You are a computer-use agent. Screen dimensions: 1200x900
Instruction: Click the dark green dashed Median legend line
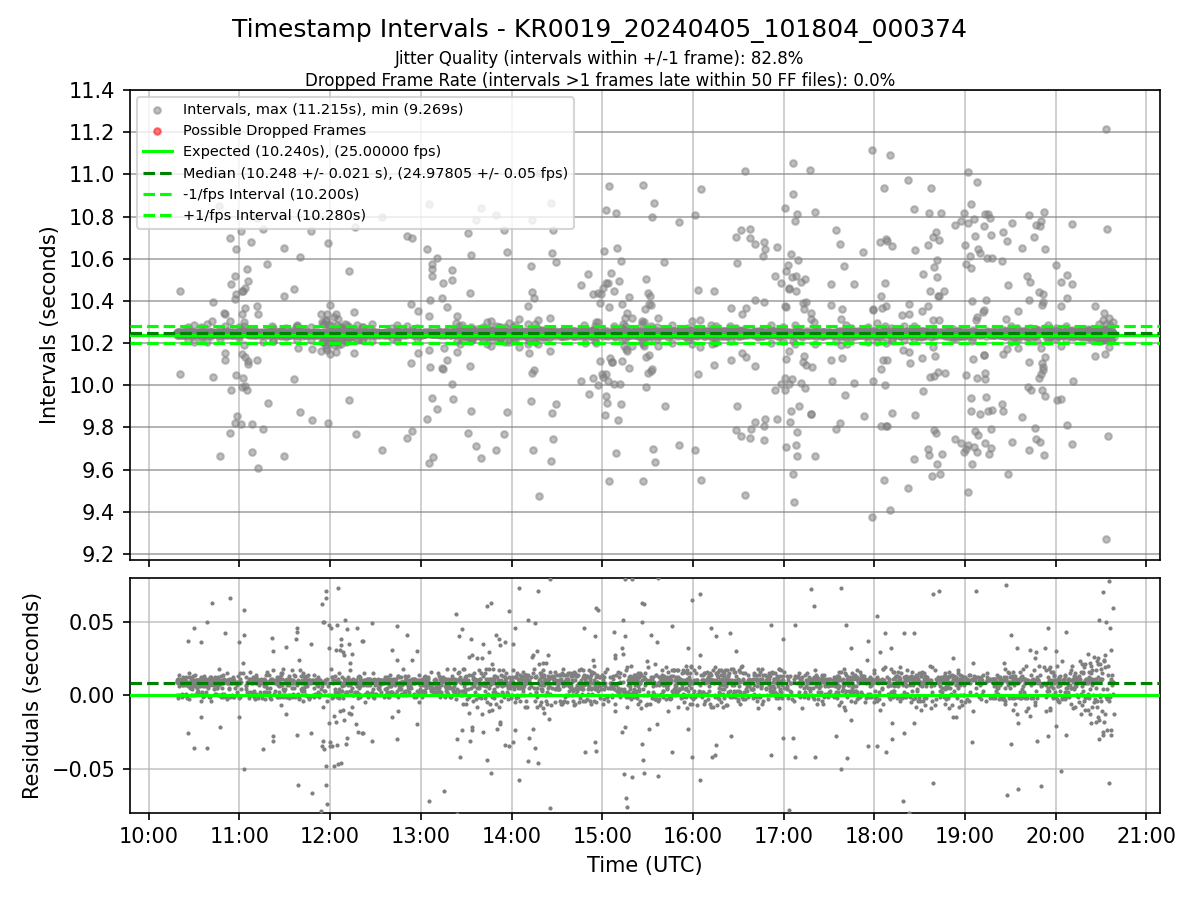[x=158, y=173]
